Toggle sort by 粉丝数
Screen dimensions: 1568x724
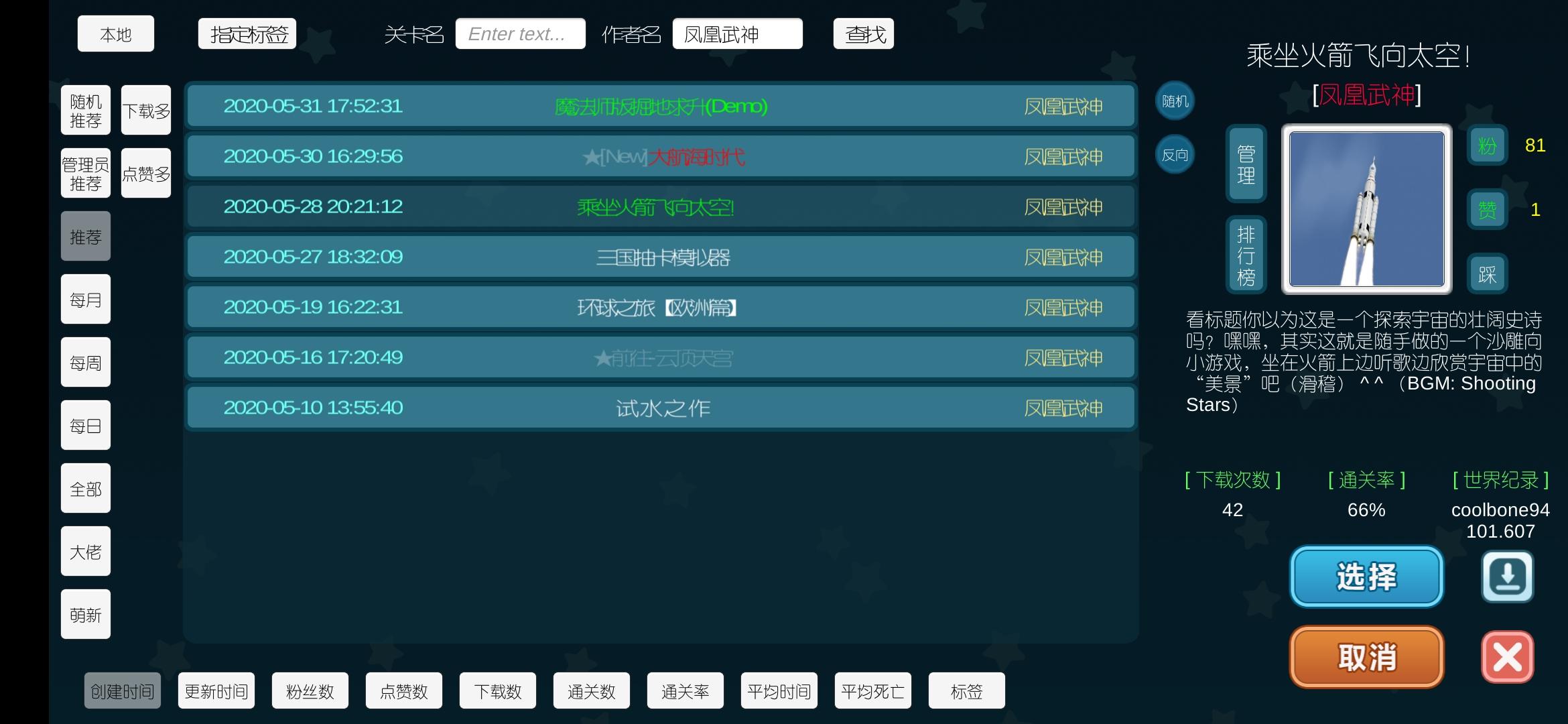310,690
